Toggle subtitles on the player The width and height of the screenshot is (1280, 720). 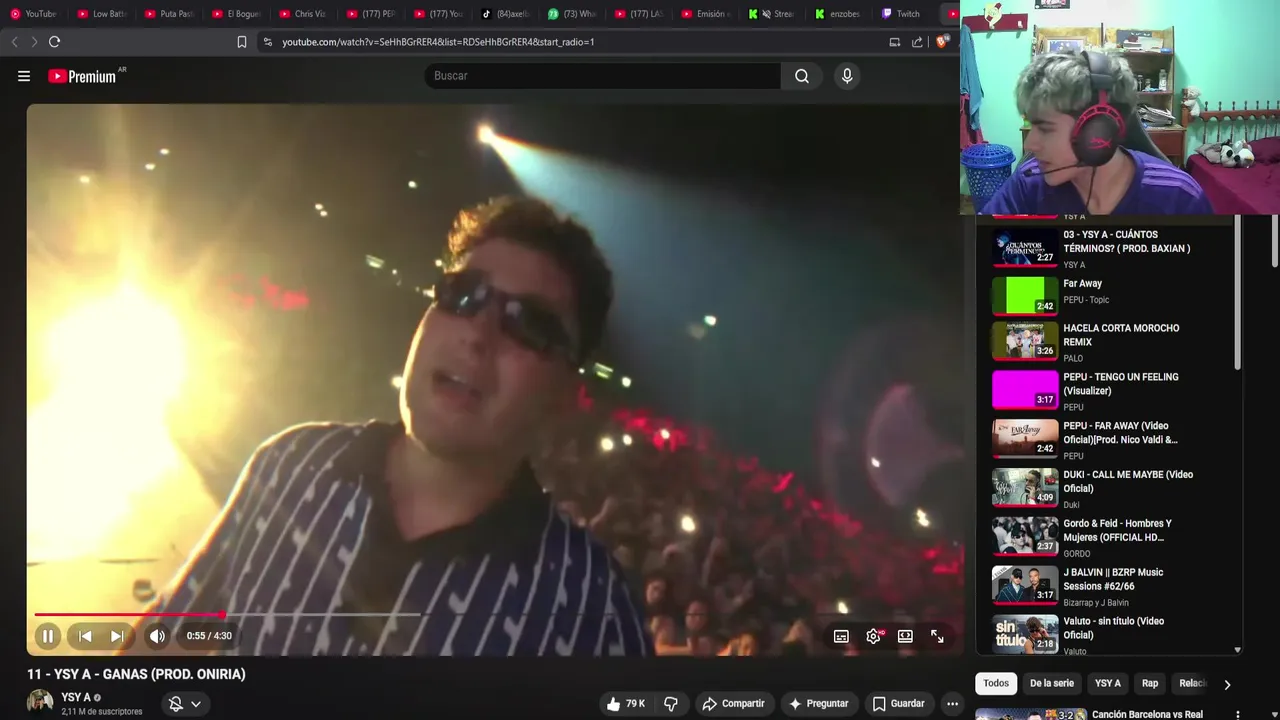pyautogui.click(x=841, y=636)
